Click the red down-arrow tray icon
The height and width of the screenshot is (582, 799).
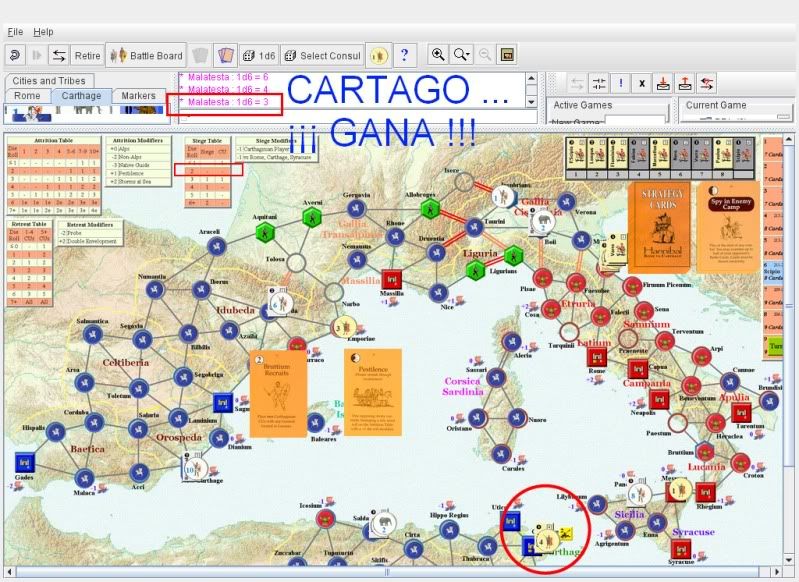[663, 84]
